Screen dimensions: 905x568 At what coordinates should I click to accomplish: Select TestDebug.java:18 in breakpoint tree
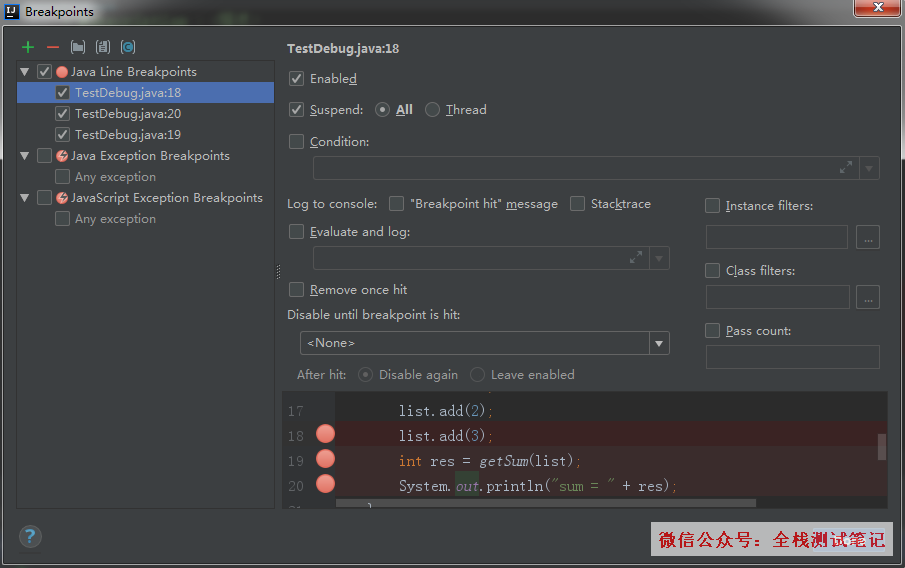[145, 93]
